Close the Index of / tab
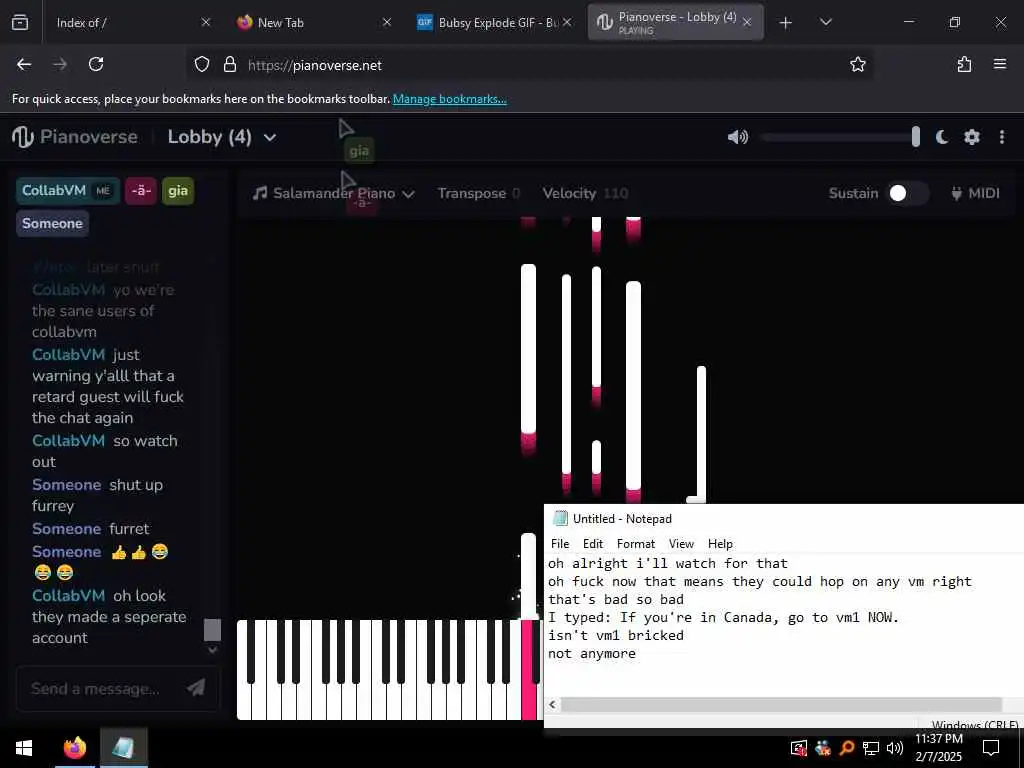The image size is (1024, 768). click(206, 22)
